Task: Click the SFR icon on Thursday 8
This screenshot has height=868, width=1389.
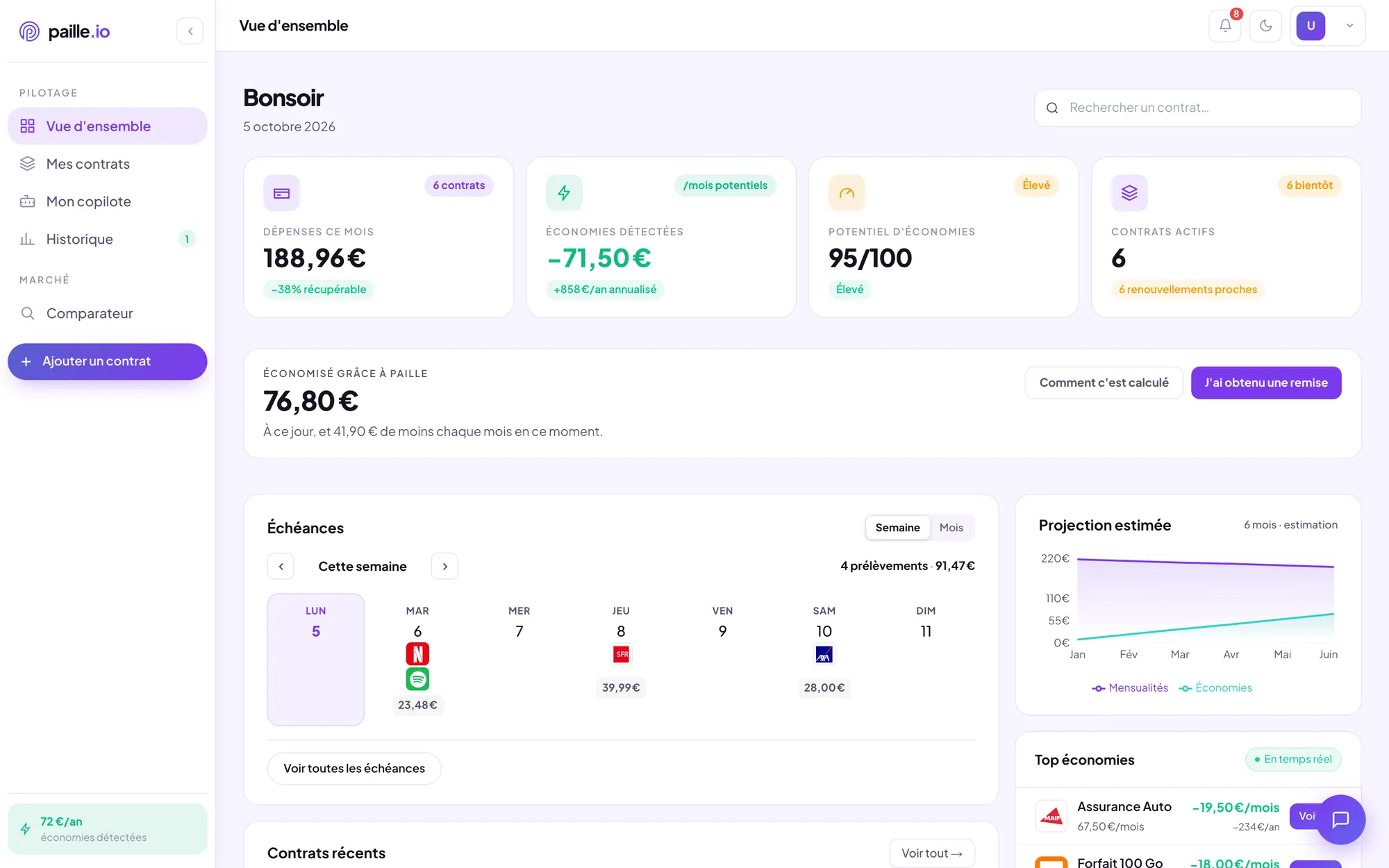Action: 621,654
